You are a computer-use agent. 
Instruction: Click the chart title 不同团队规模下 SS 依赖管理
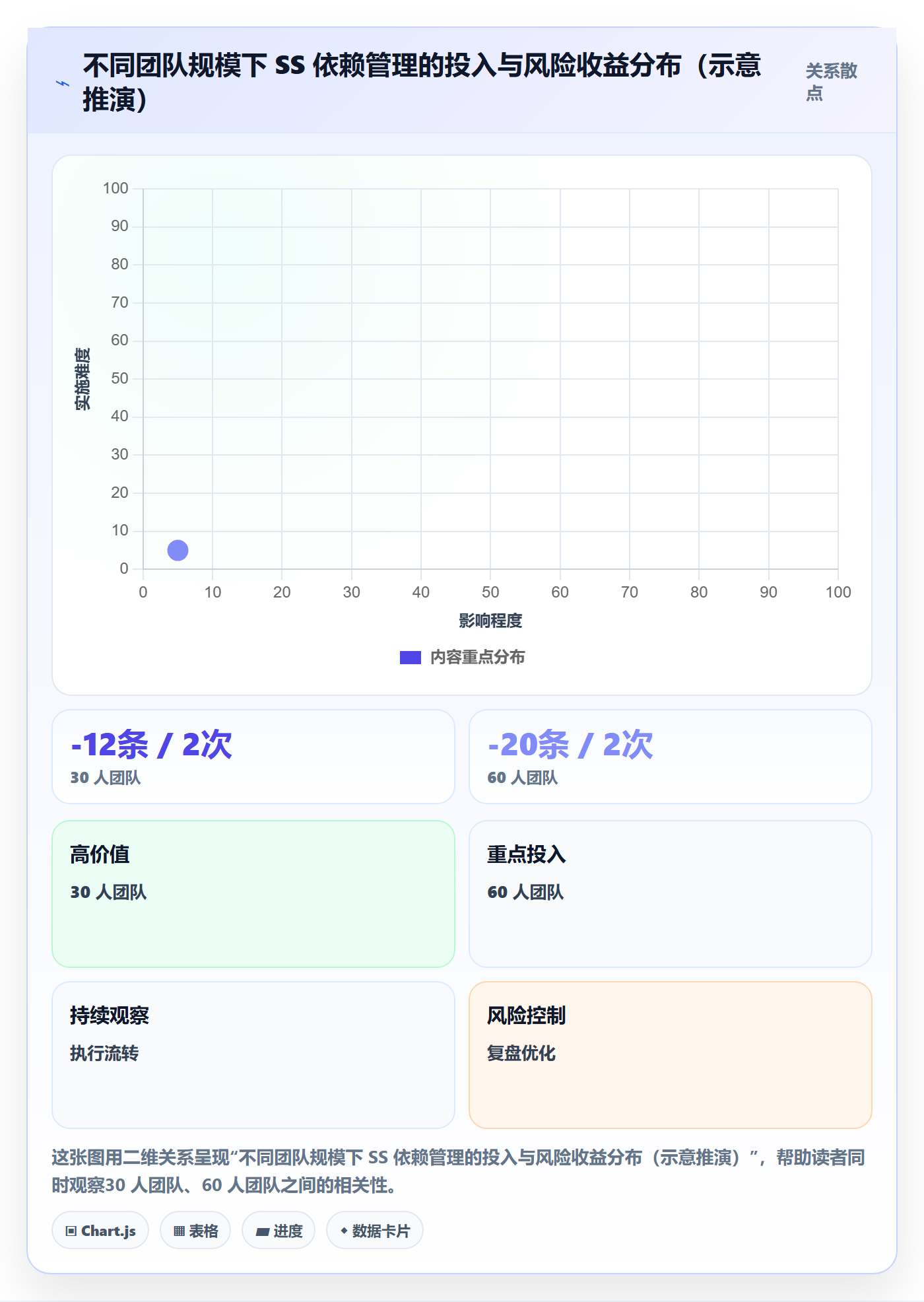(x=422, y=83)
